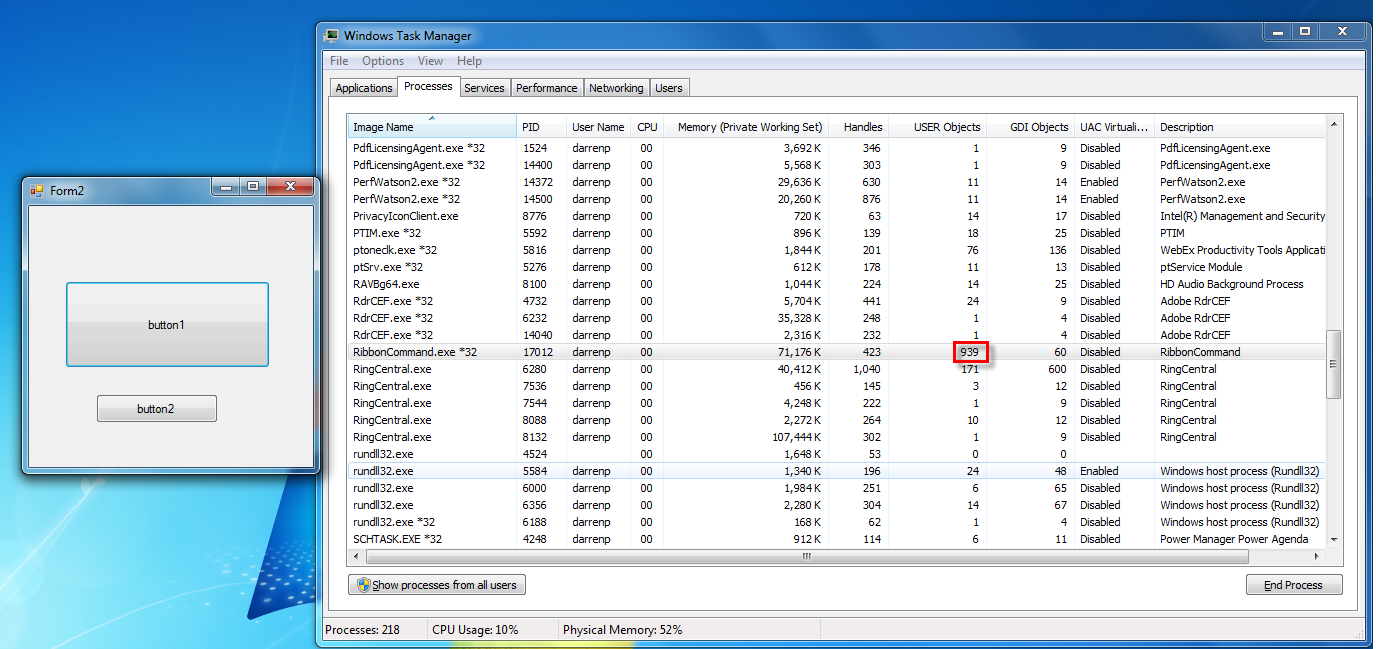The image size is (1376, 649).
Task: Click the Form2 window title icon
Action: (x=37, y=190)
